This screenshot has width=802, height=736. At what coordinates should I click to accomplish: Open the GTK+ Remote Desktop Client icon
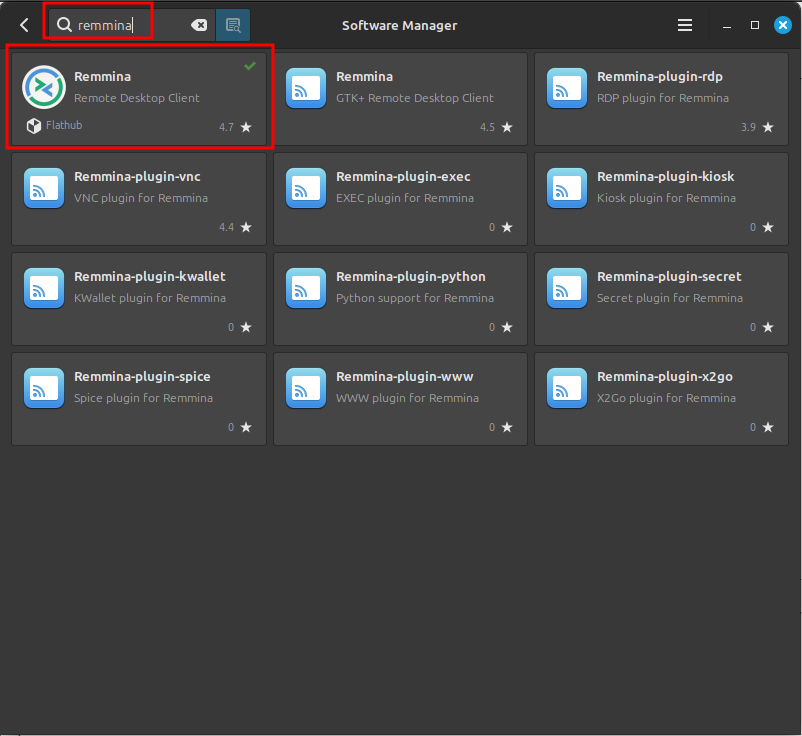click(306, 88)
